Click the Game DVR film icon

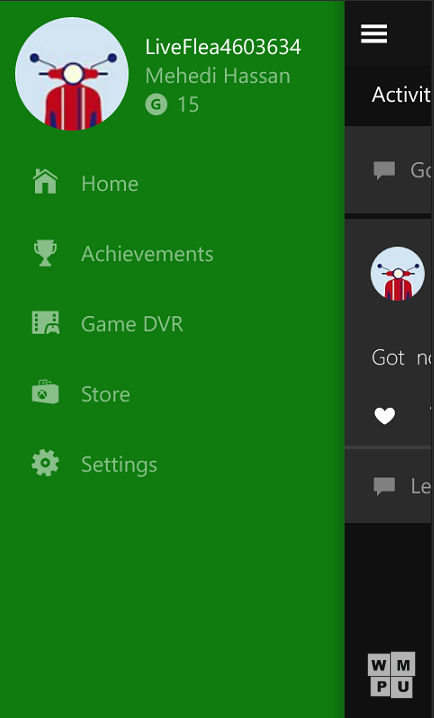click(x=45, y=322)
